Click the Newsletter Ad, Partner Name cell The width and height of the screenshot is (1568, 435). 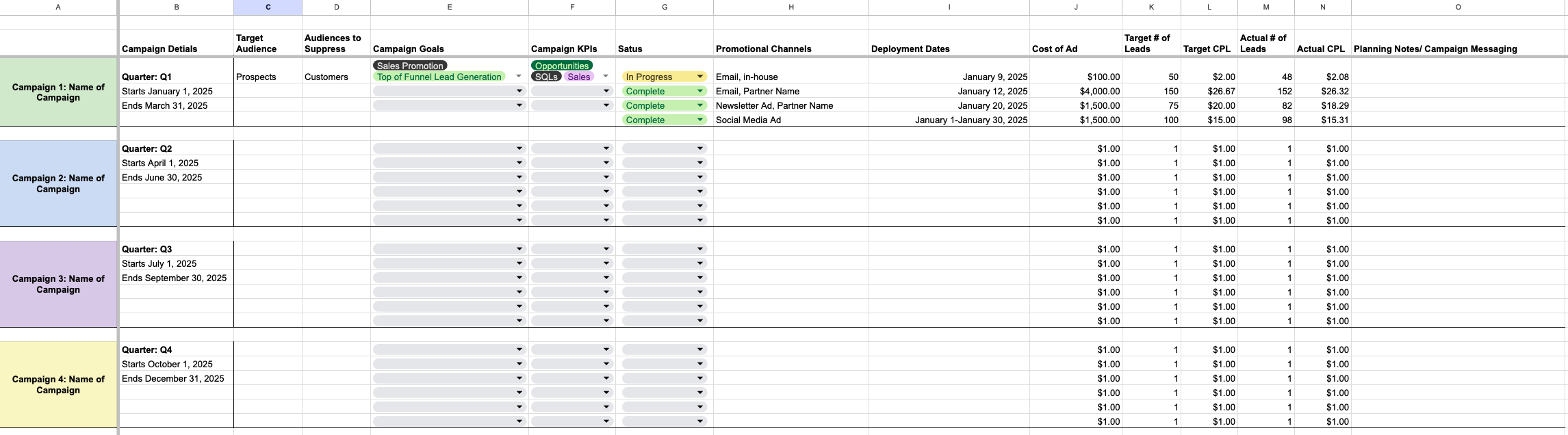coord(791,105)
